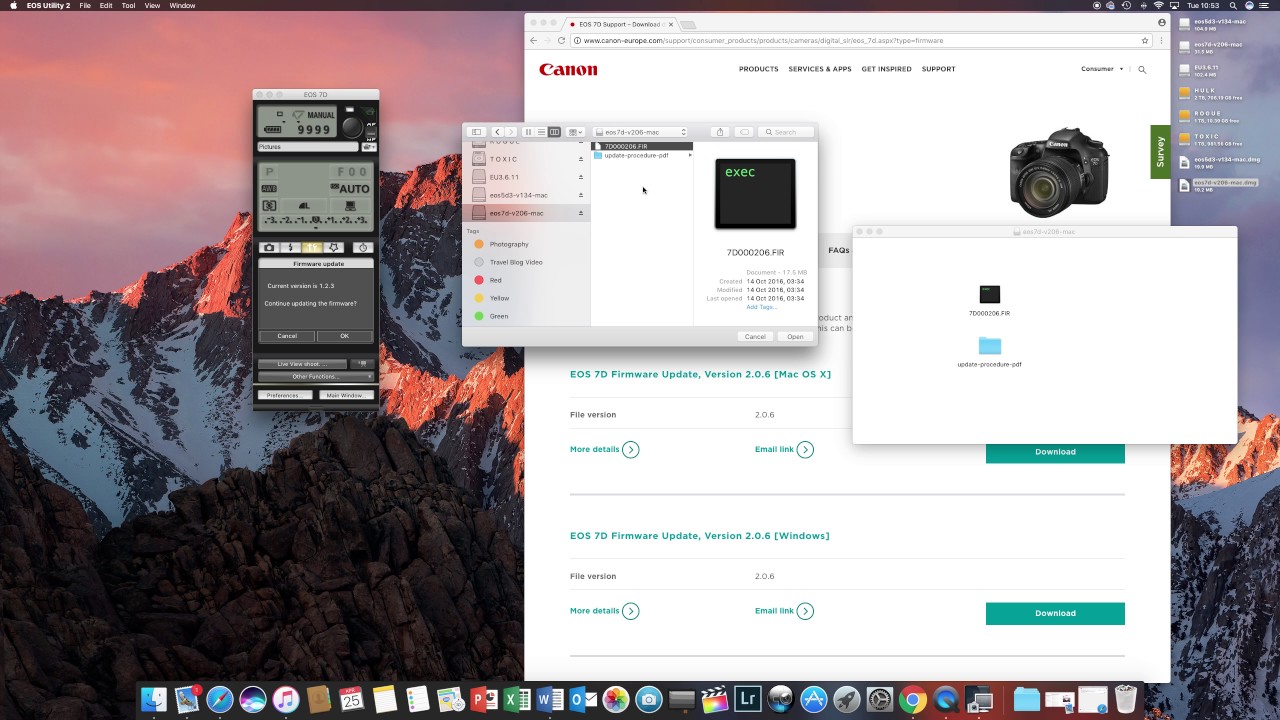This screenshot has width=1280, height=720.
Task: Eject the eos7d-v206-mac volume in sidebar
Action: (581, 214)
